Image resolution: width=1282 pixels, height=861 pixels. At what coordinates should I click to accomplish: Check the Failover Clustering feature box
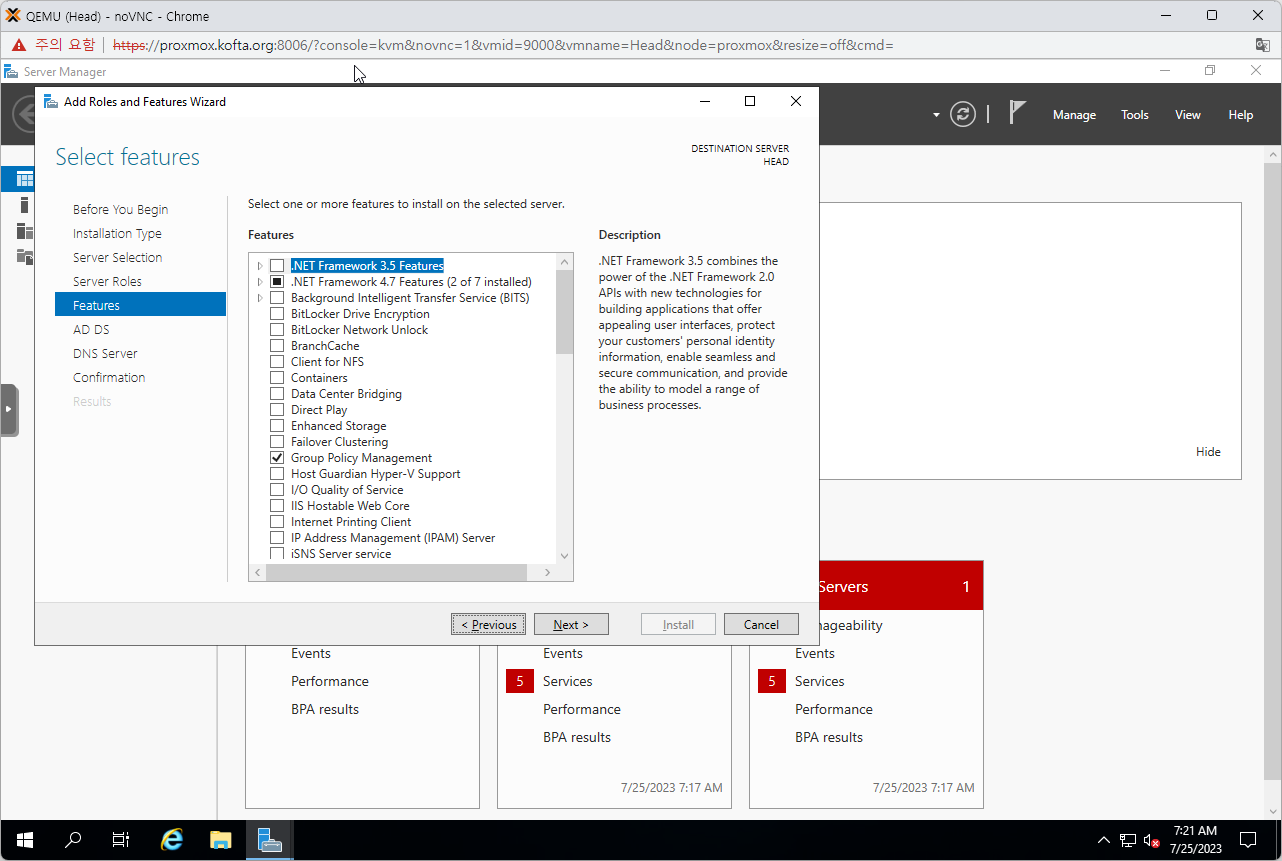(x=277, y=442)
